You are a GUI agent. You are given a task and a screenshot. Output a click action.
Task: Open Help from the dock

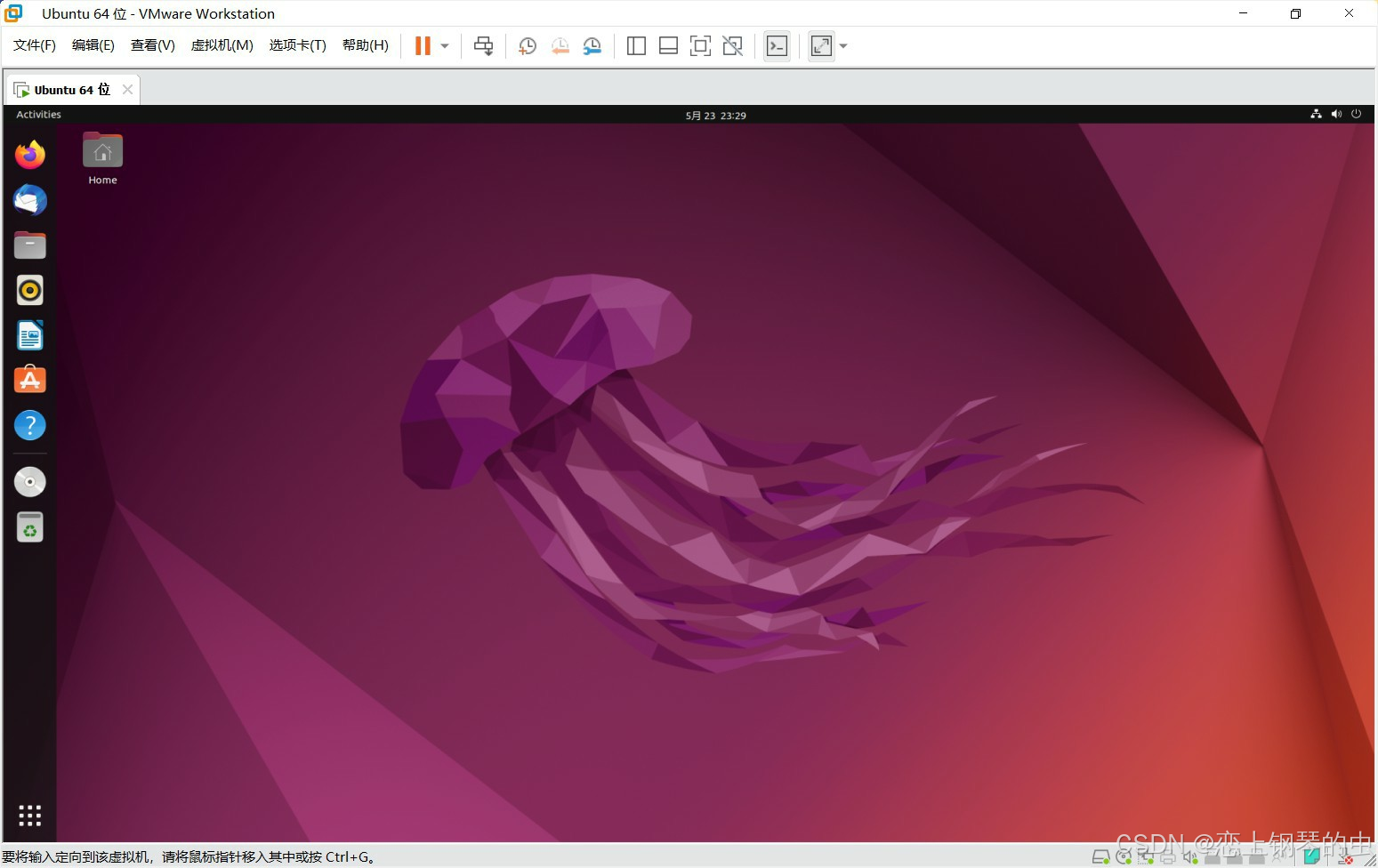click(30, 425)
